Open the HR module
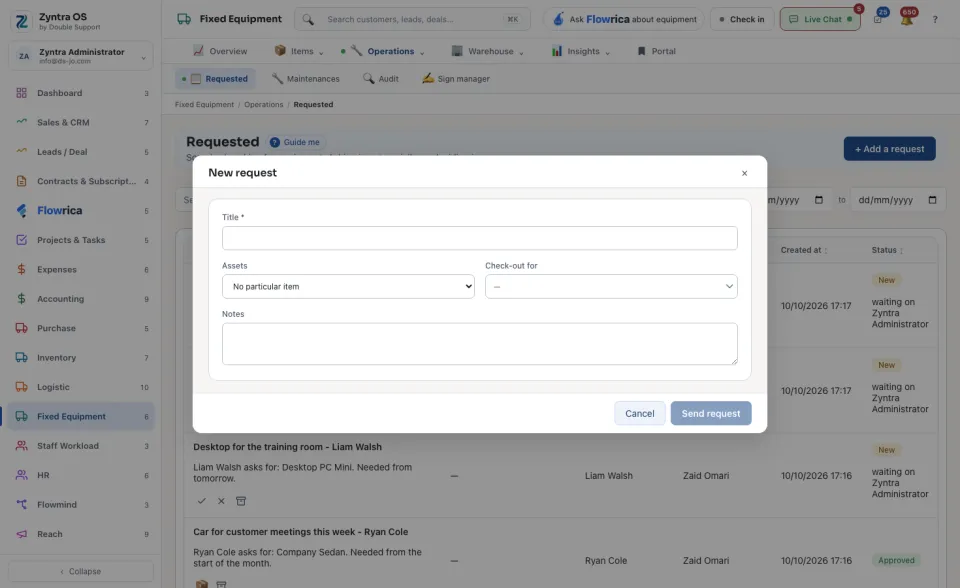The image size is (960, 588). [81, 475]
